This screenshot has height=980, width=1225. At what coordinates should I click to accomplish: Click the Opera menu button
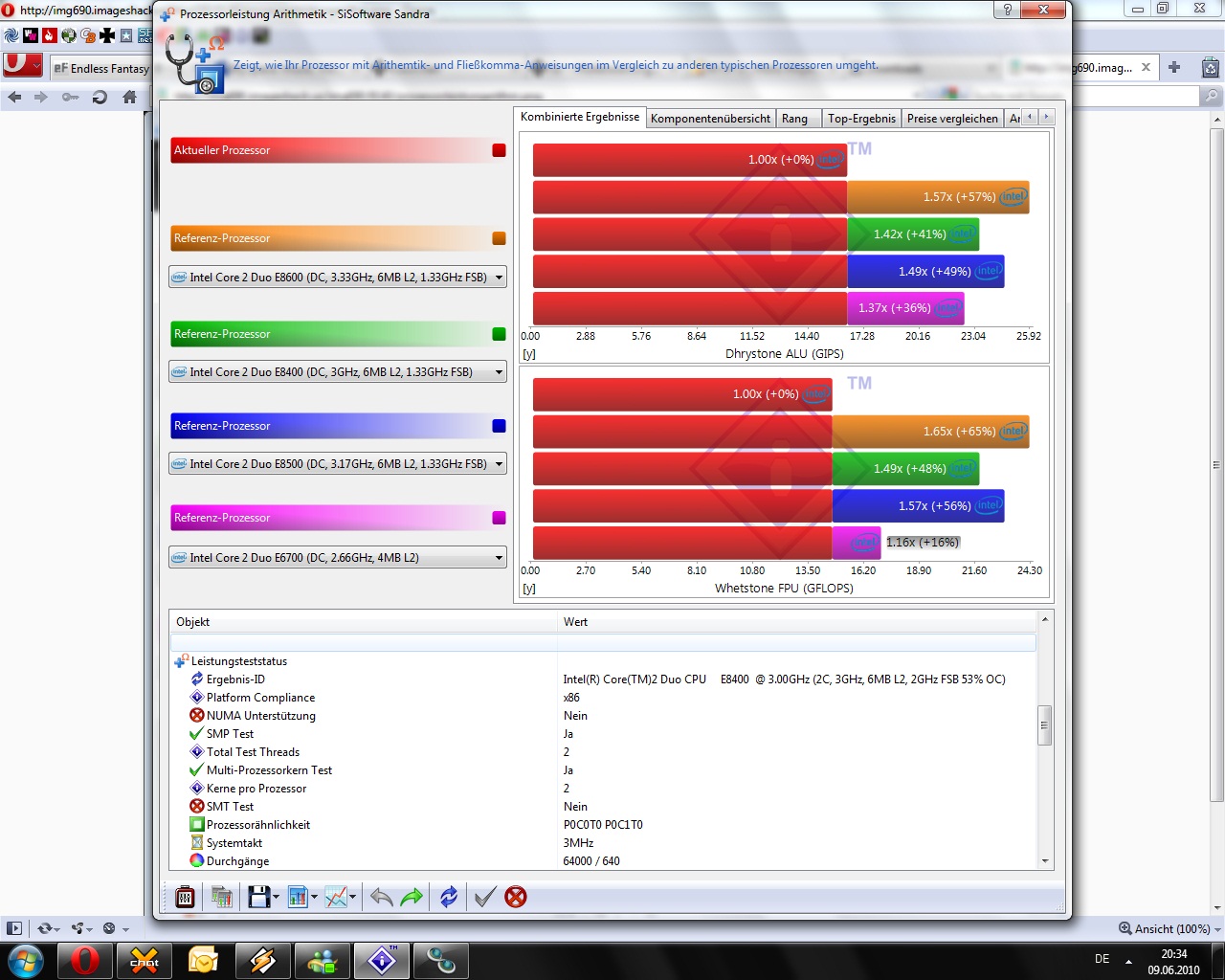click(x=22, y=66)
